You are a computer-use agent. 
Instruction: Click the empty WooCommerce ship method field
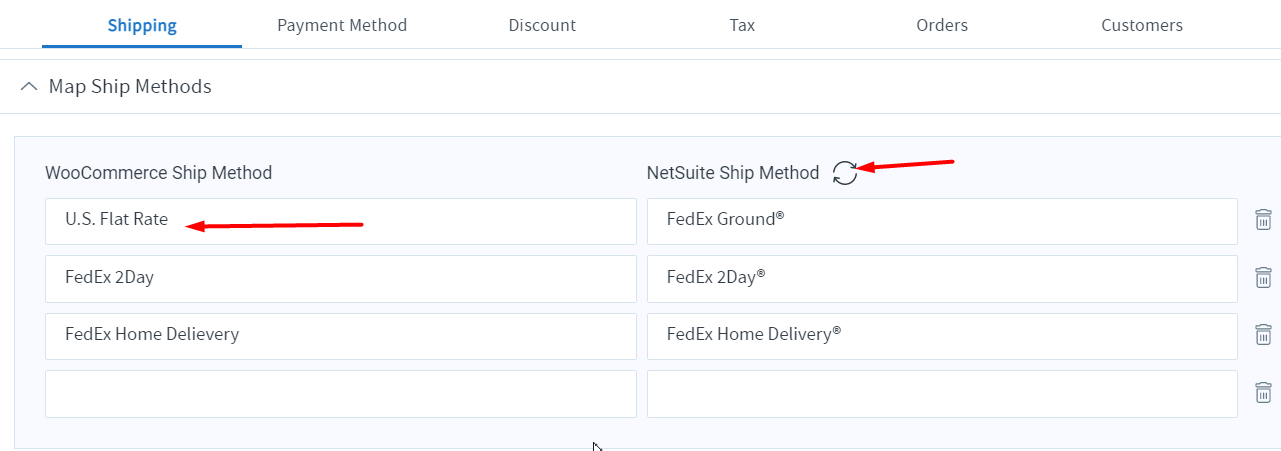click(341, 394)
